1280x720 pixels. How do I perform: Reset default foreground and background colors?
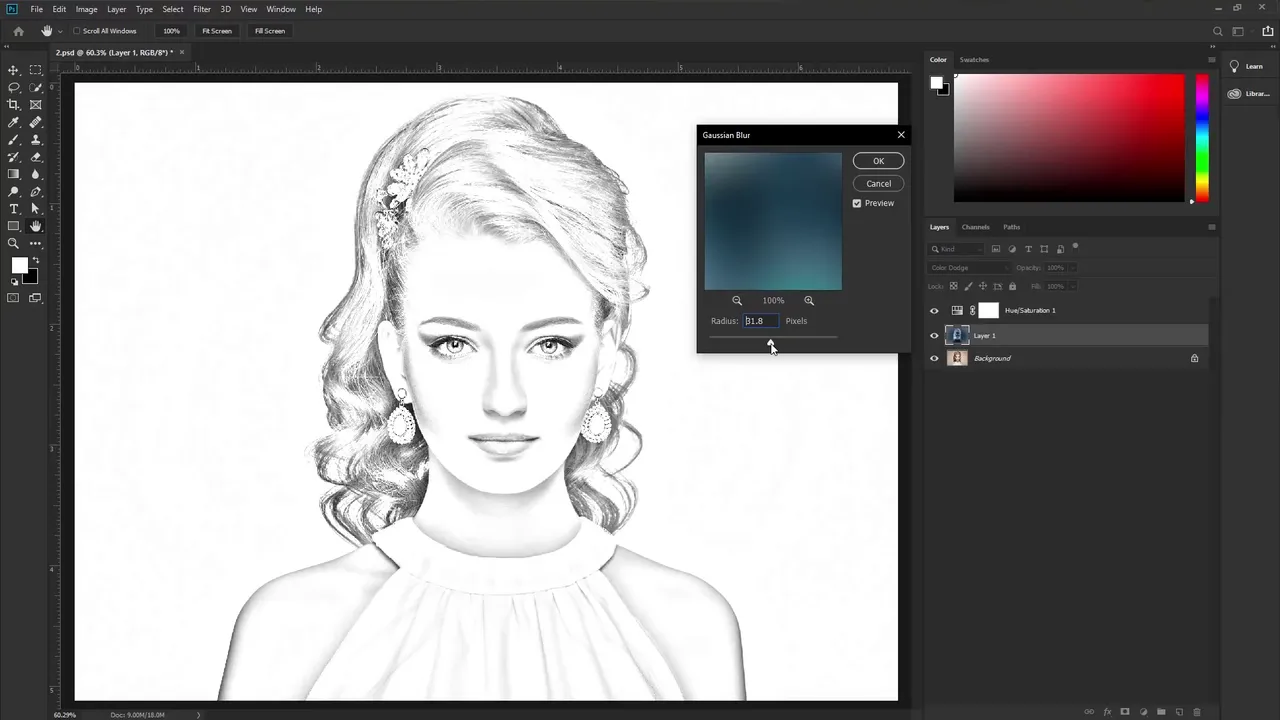click(x=14, y=282)
